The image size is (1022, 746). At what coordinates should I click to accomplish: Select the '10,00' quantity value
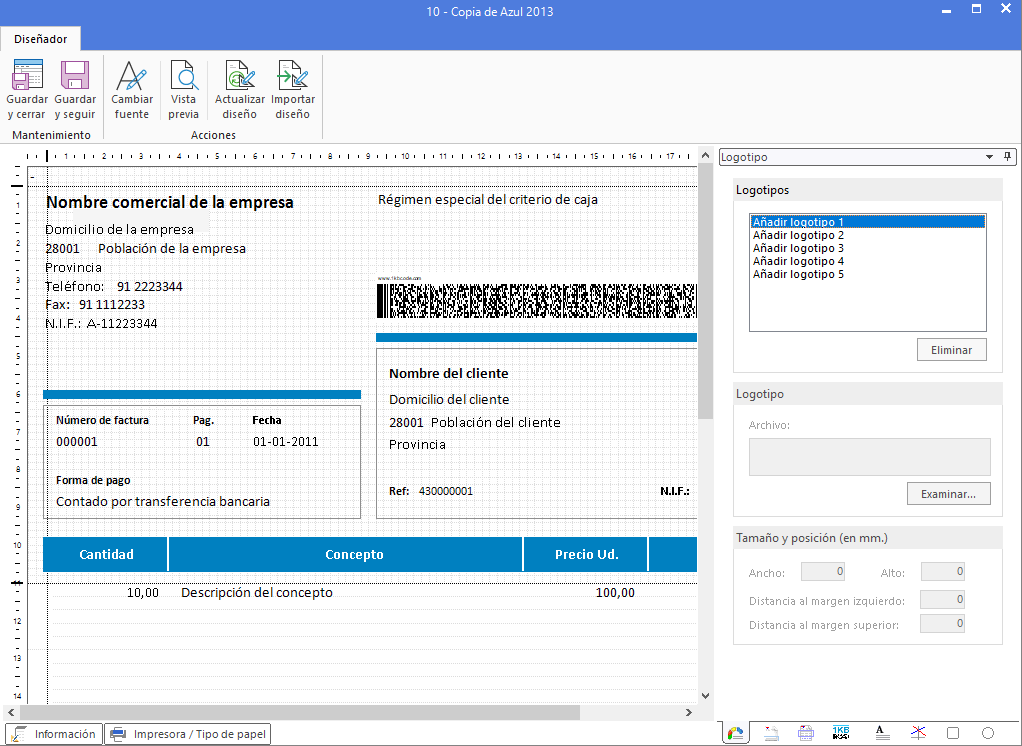[143, 592]
